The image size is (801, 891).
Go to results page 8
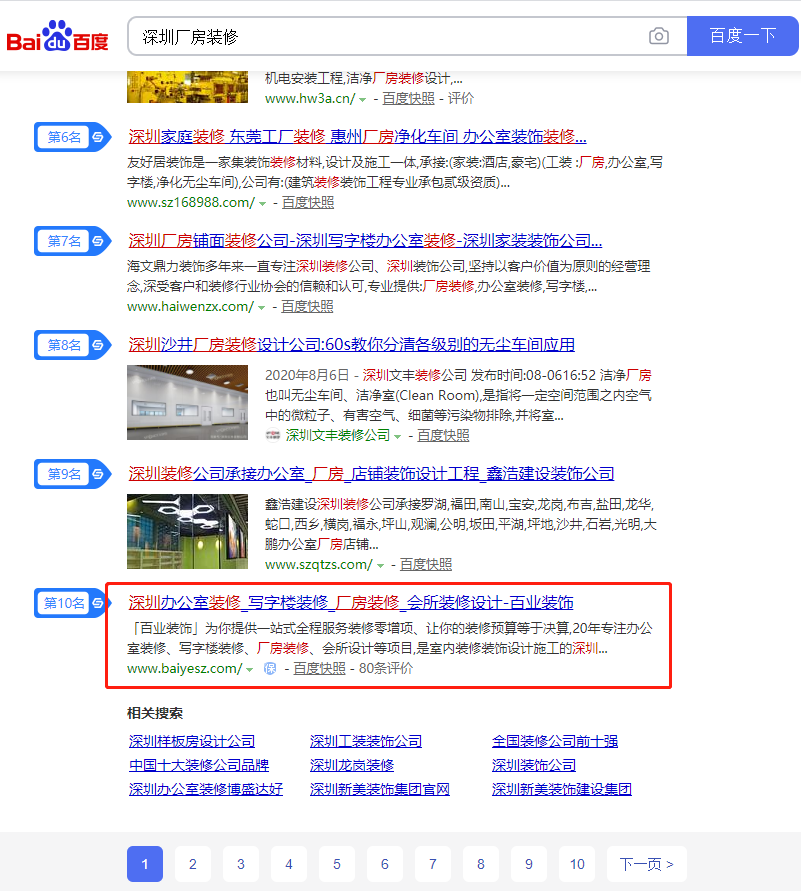point(481,864)
